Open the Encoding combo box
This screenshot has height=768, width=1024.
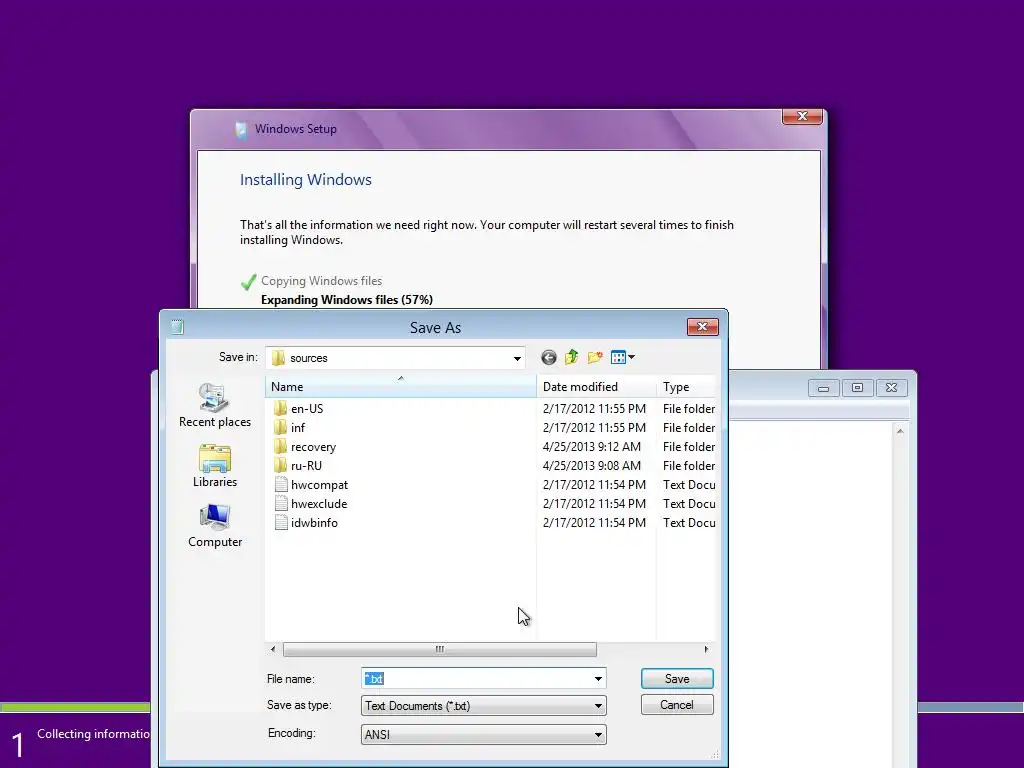tap(483, 735)
